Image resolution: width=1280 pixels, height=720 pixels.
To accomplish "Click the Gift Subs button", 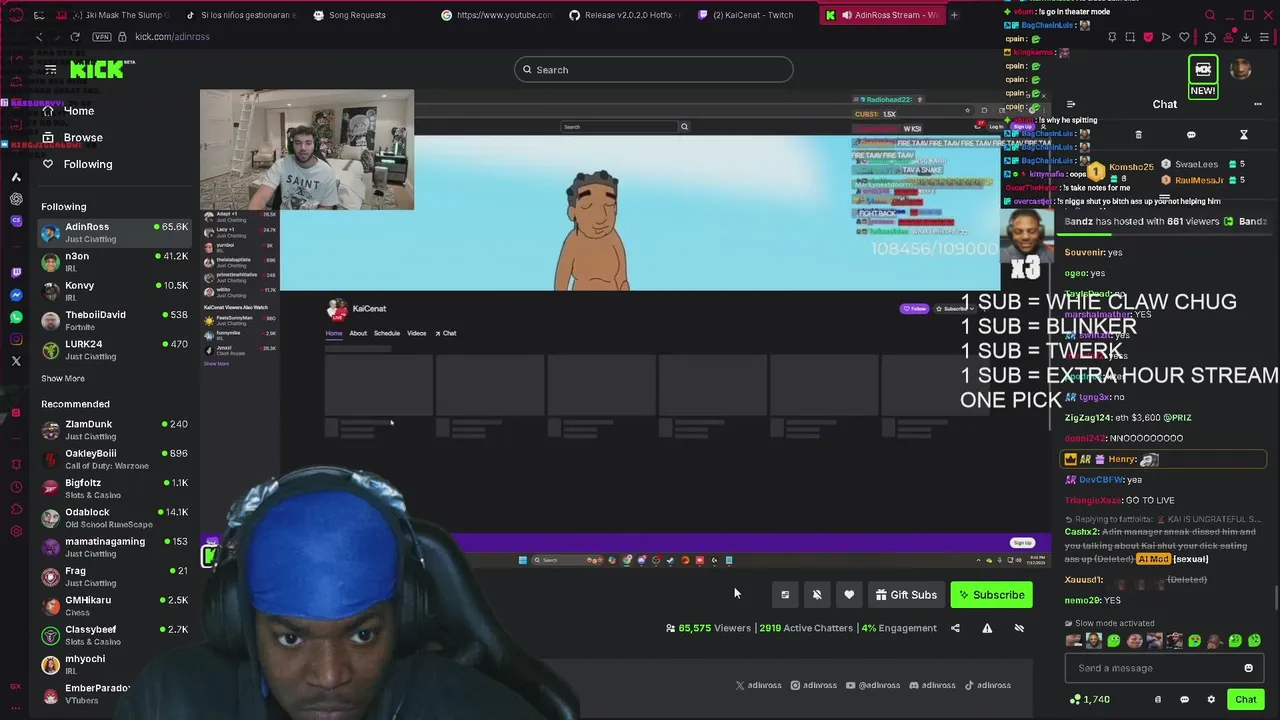I will pos(906,595).
